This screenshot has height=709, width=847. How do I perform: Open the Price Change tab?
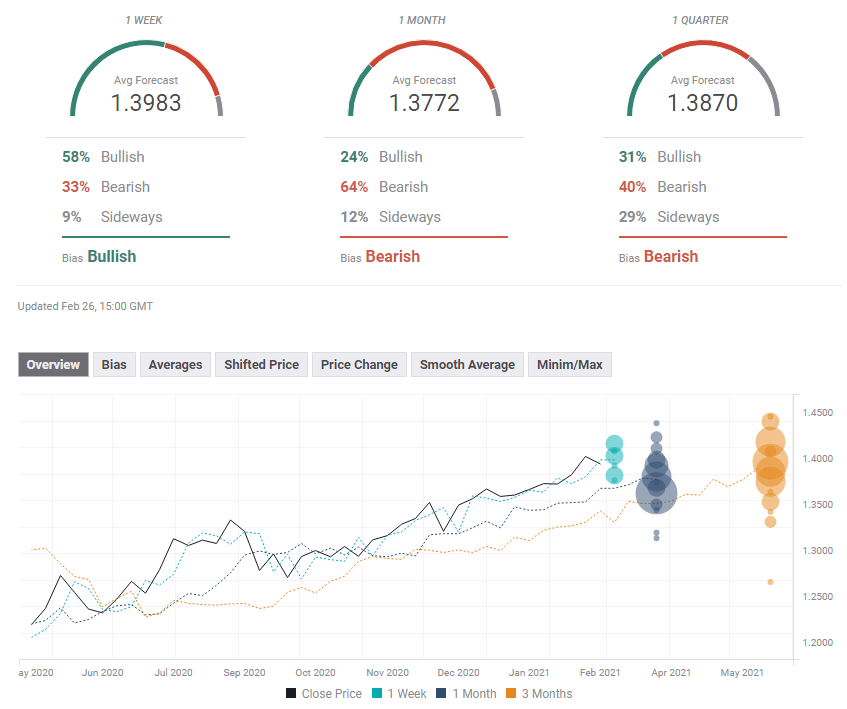coord(359,365)
